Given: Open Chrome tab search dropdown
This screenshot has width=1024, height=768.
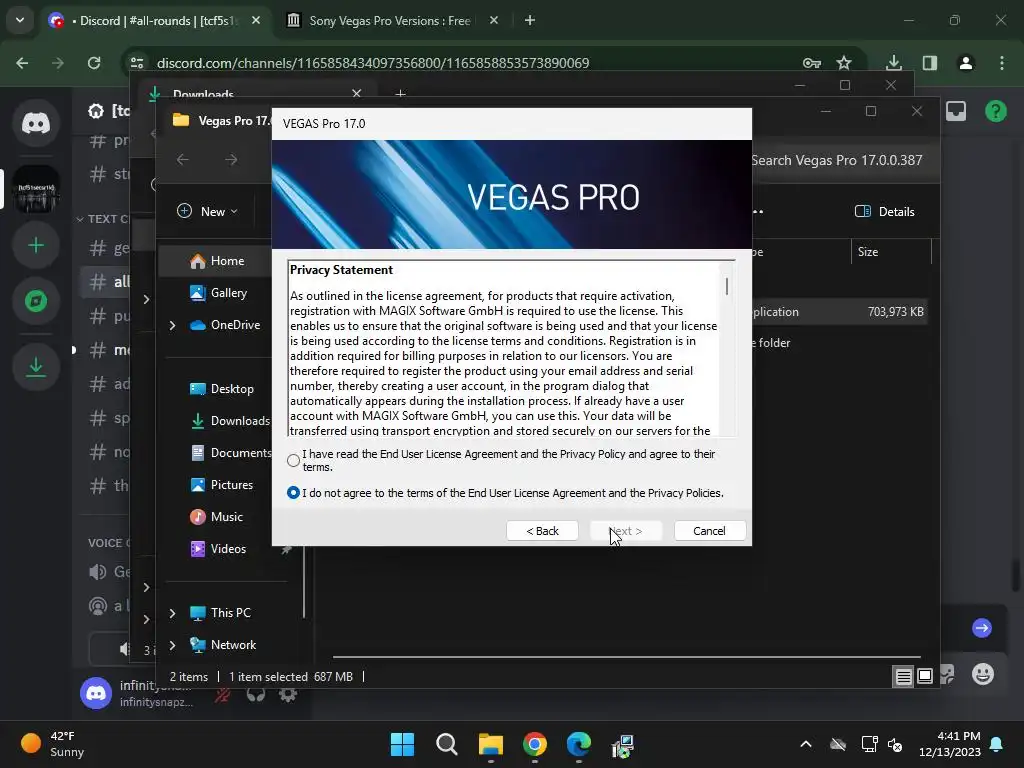Looking at the screenshot, I should [20, 20].
